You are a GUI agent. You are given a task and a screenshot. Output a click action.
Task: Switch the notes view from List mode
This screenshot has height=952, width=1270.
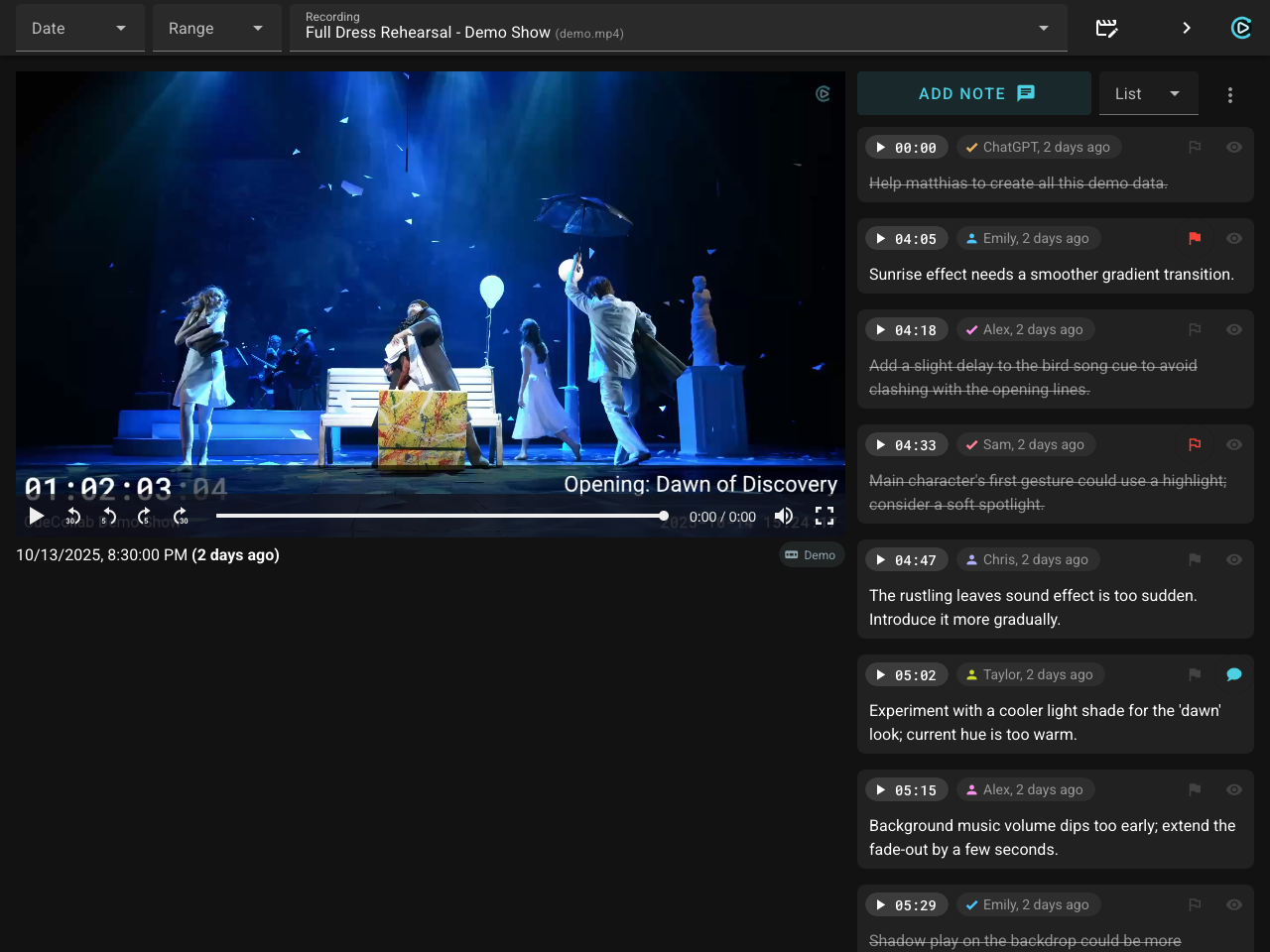(x=1148, y=93)
